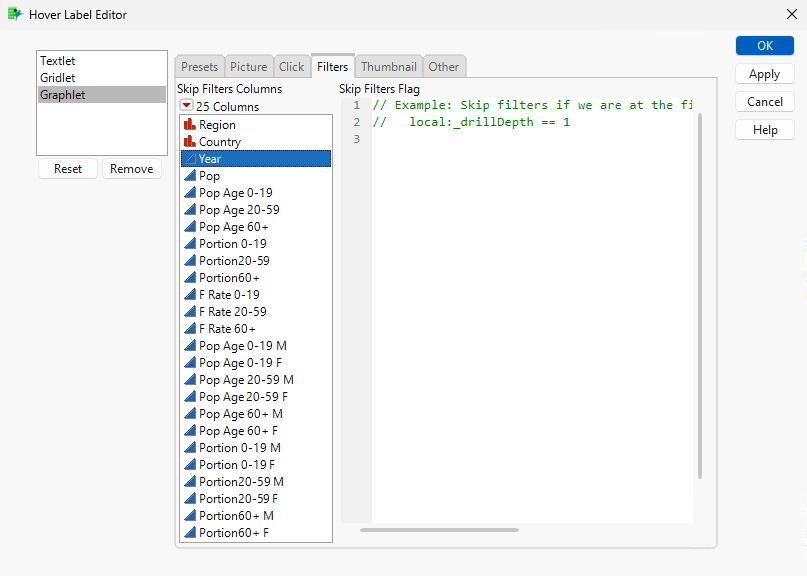Click the nominal column icon next to Country

(x=189, y=141)
